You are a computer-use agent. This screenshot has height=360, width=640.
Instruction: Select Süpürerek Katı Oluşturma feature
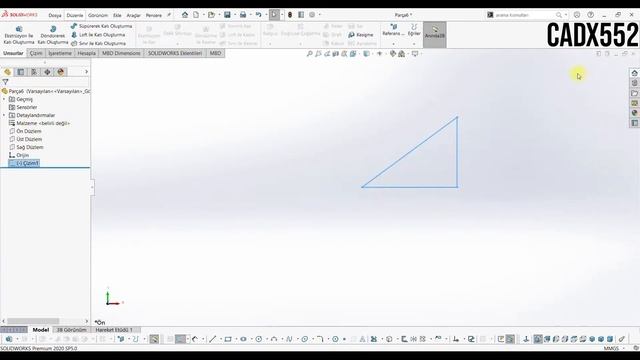101,26
